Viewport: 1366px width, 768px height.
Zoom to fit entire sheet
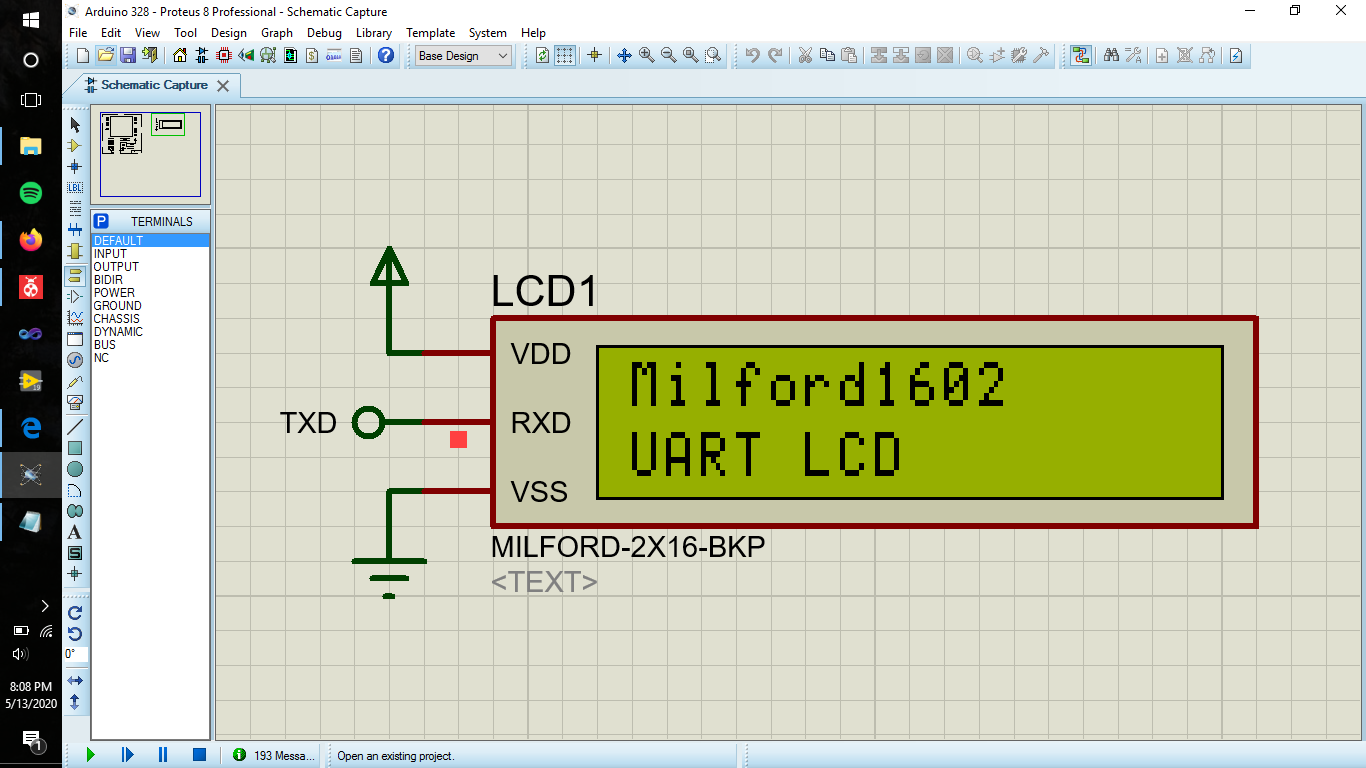pyautogui.click(x=690, y=55)
